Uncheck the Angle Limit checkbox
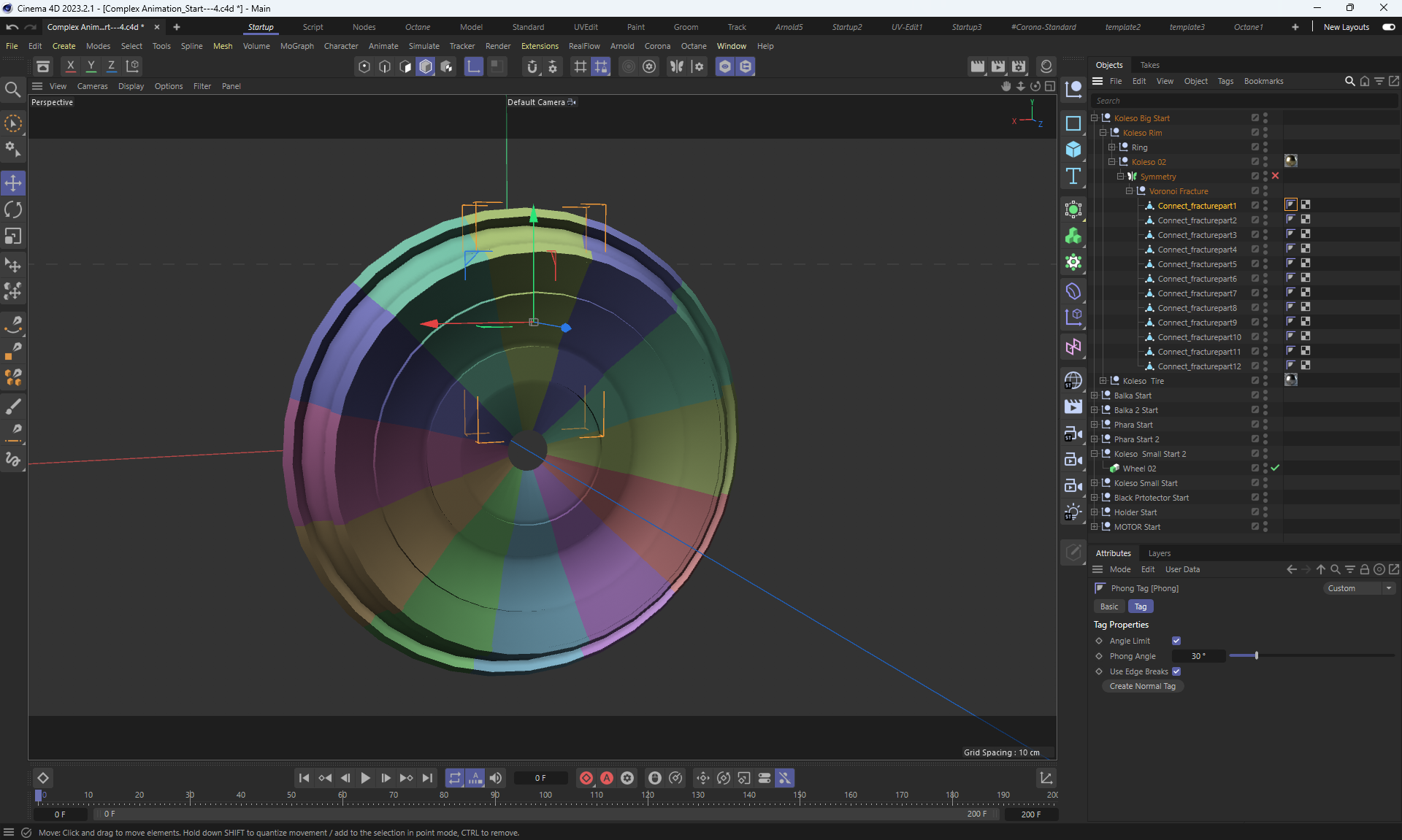Screen dimensions: 1402x840 point(1176,641)
